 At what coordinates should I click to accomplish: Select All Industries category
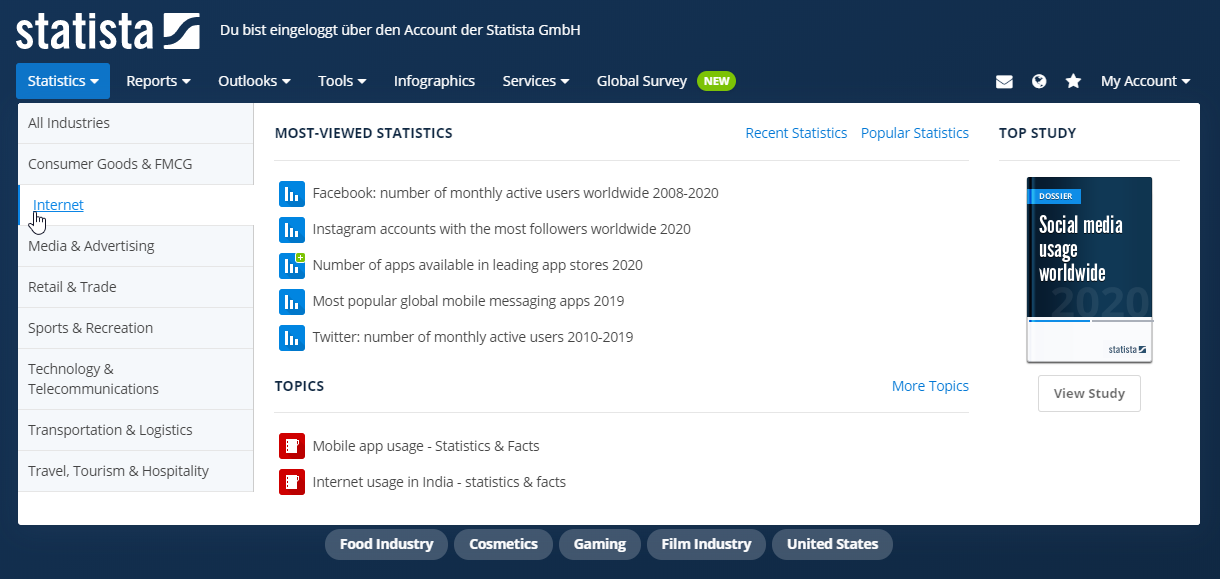pyautogui.click(x=136, y=123)
